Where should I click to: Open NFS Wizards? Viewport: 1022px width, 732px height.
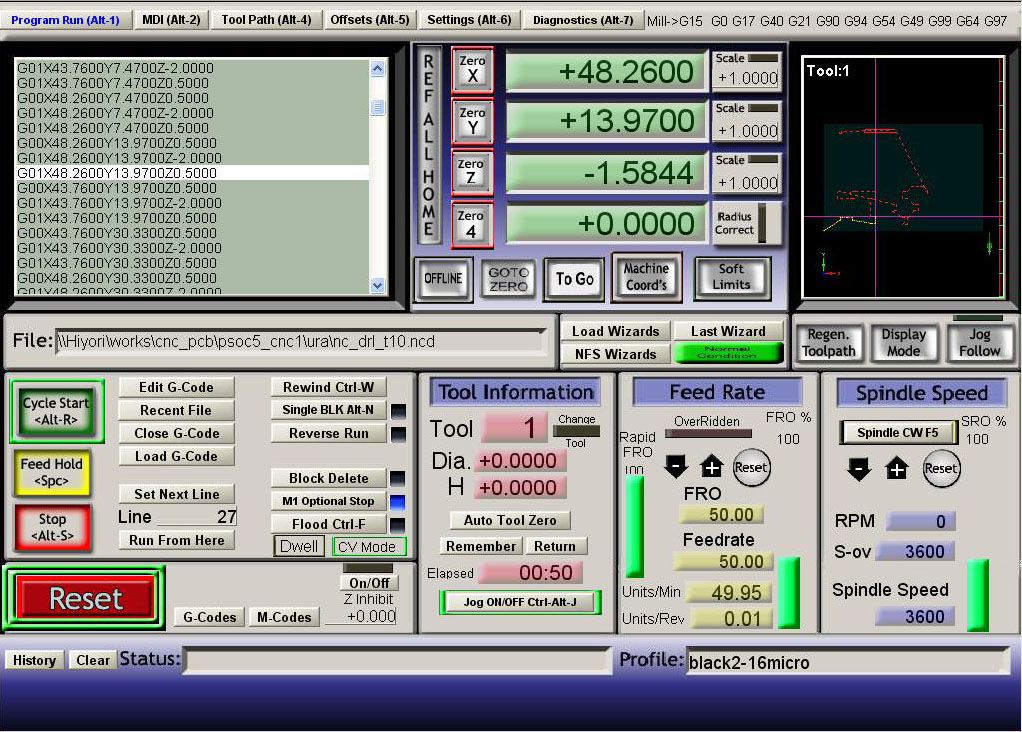click(x=615, y=354)
